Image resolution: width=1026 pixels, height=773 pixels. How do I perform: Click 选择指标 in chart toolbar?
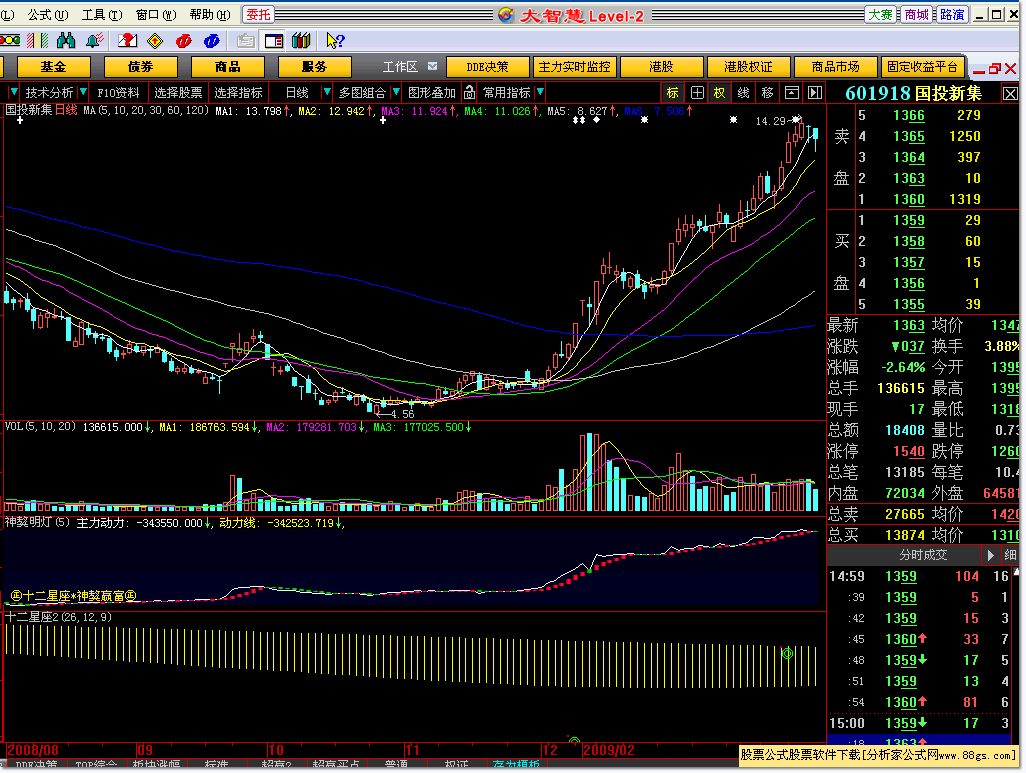point(238,92)
